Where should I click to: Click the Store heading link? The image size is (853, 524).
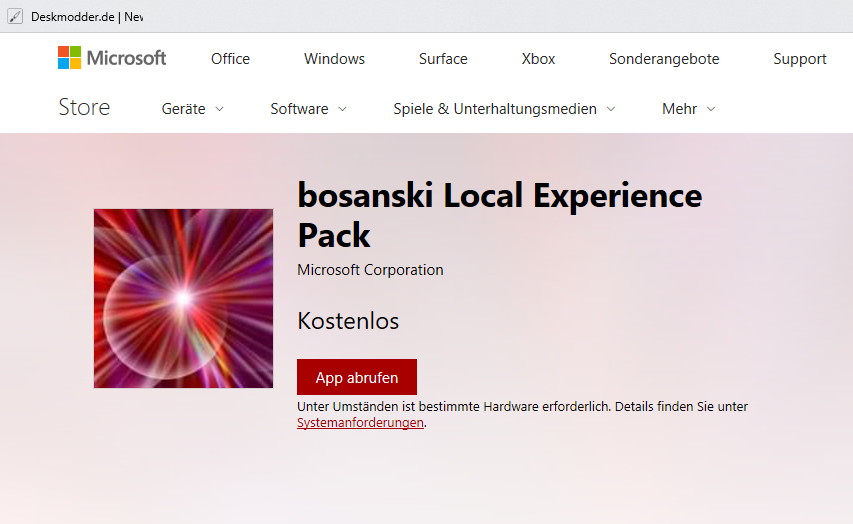pos(84,107)
